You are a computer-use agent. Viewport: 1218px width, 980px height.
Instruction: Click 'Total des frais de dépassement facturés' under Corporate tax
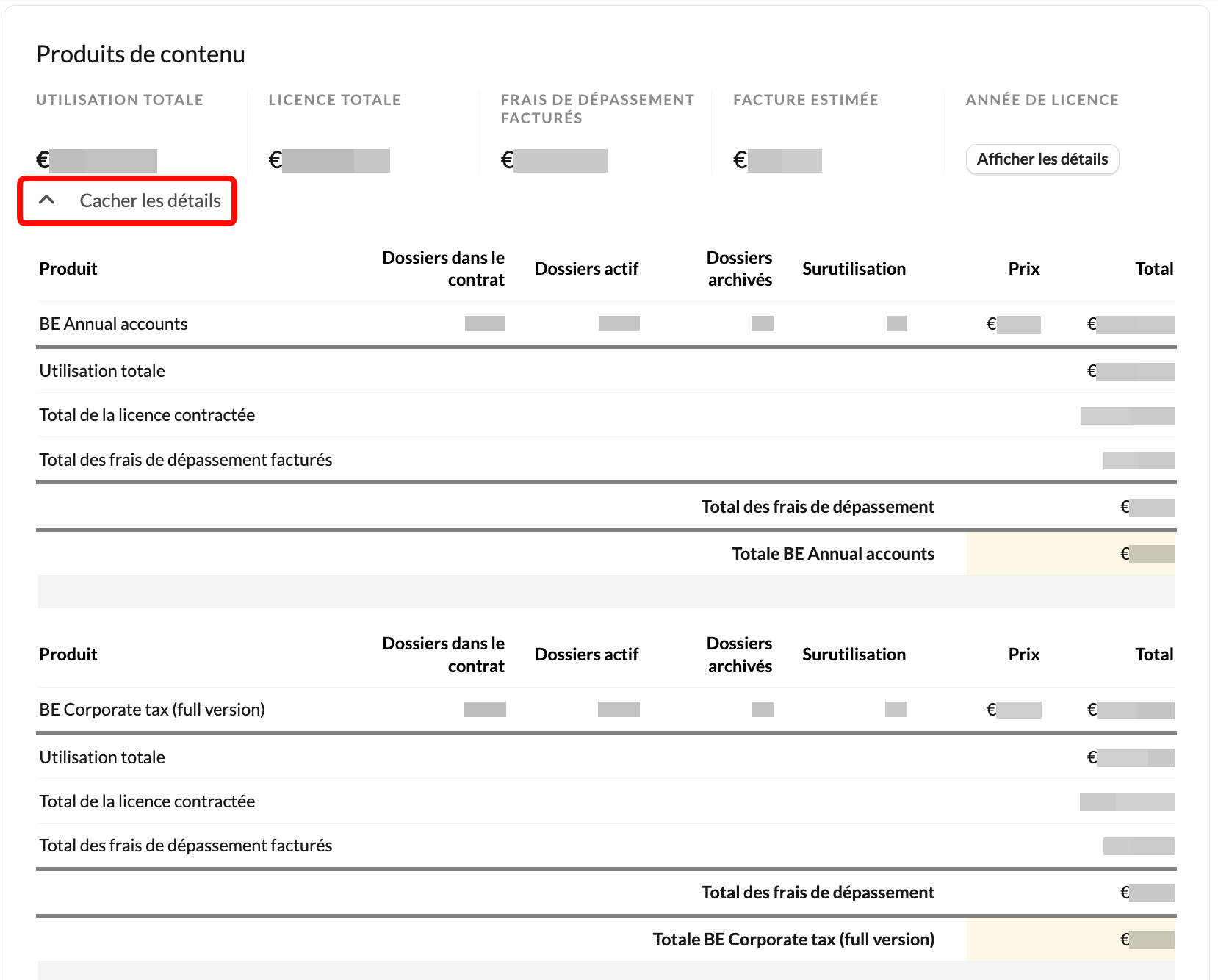click(606, 846)
